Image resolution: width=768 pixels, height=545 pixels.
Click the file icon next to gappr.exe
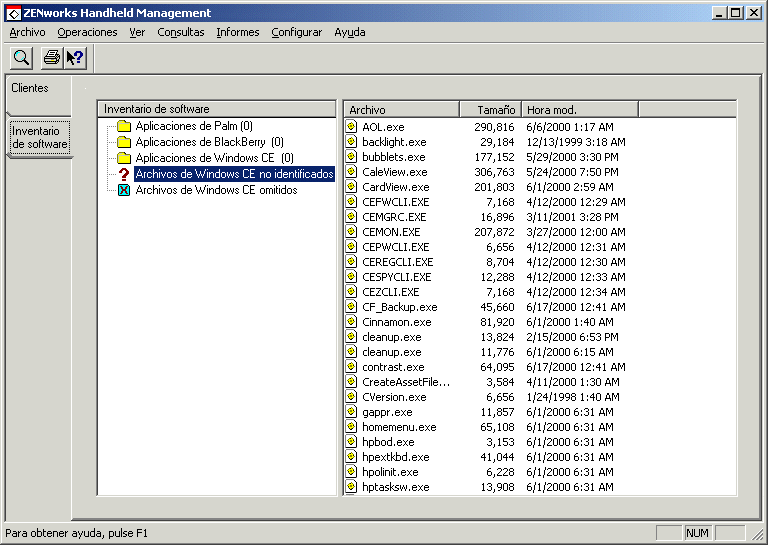[351, 412]
